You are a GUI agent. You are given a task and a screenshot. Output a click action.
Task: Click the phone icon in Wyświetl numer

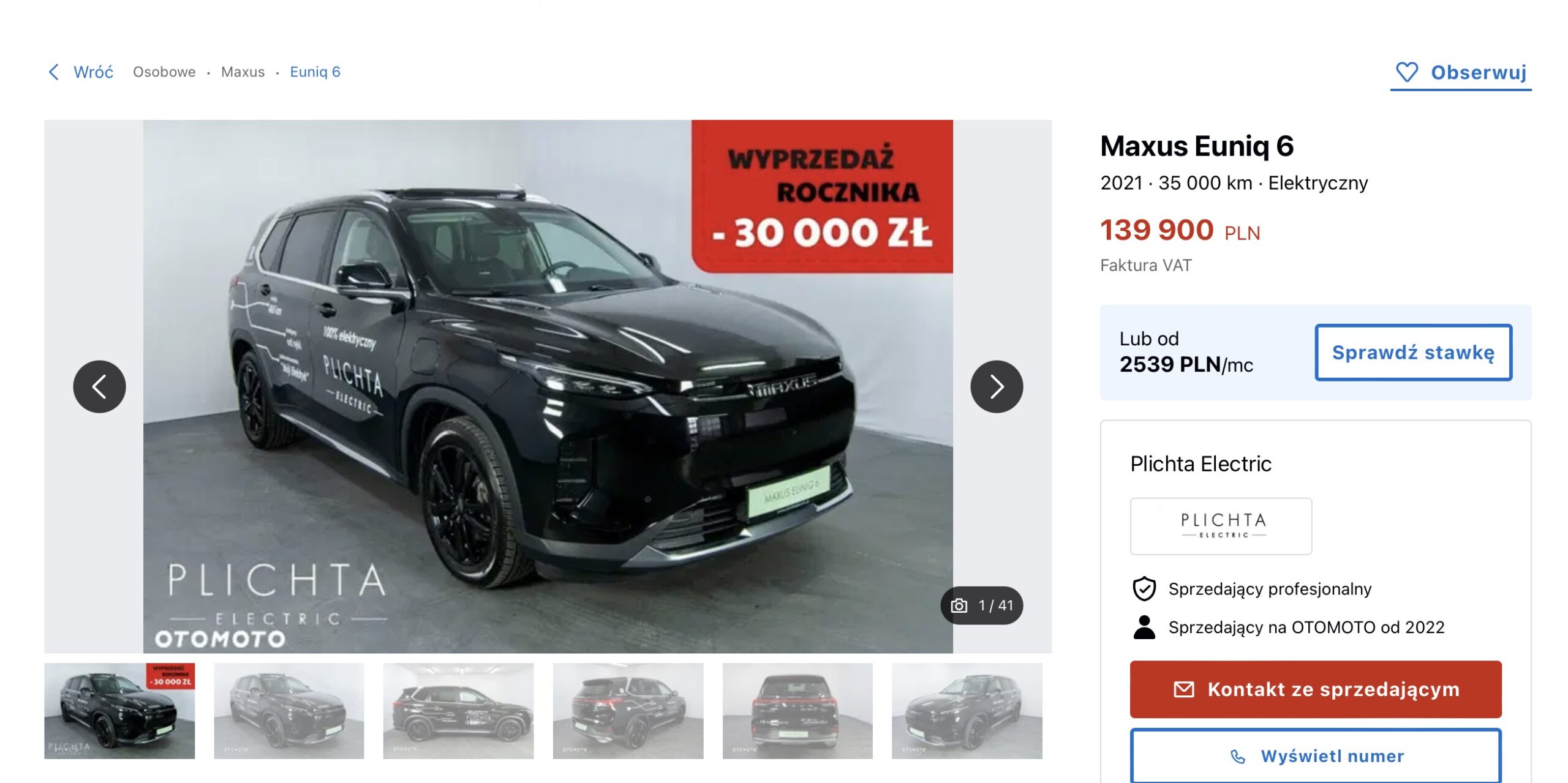pyautogui.click(x=1237, y=757)
